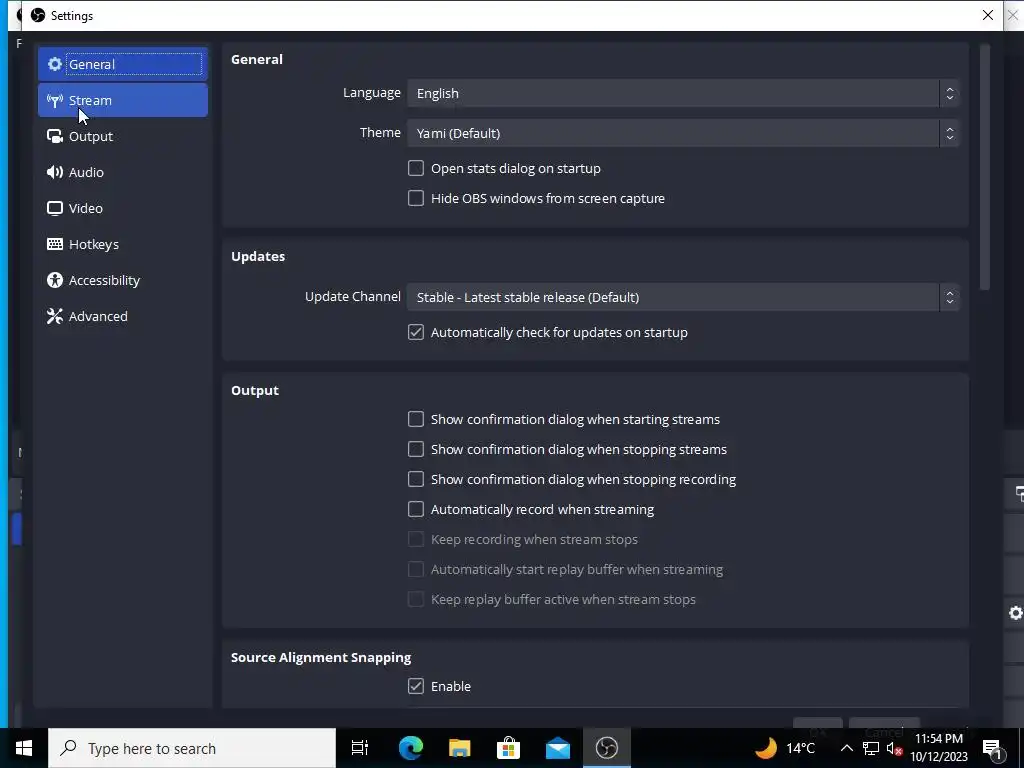Disable Source Alignment Snapping Enable checkbox
Screen dimensions: 1024x768
(415, 686)
